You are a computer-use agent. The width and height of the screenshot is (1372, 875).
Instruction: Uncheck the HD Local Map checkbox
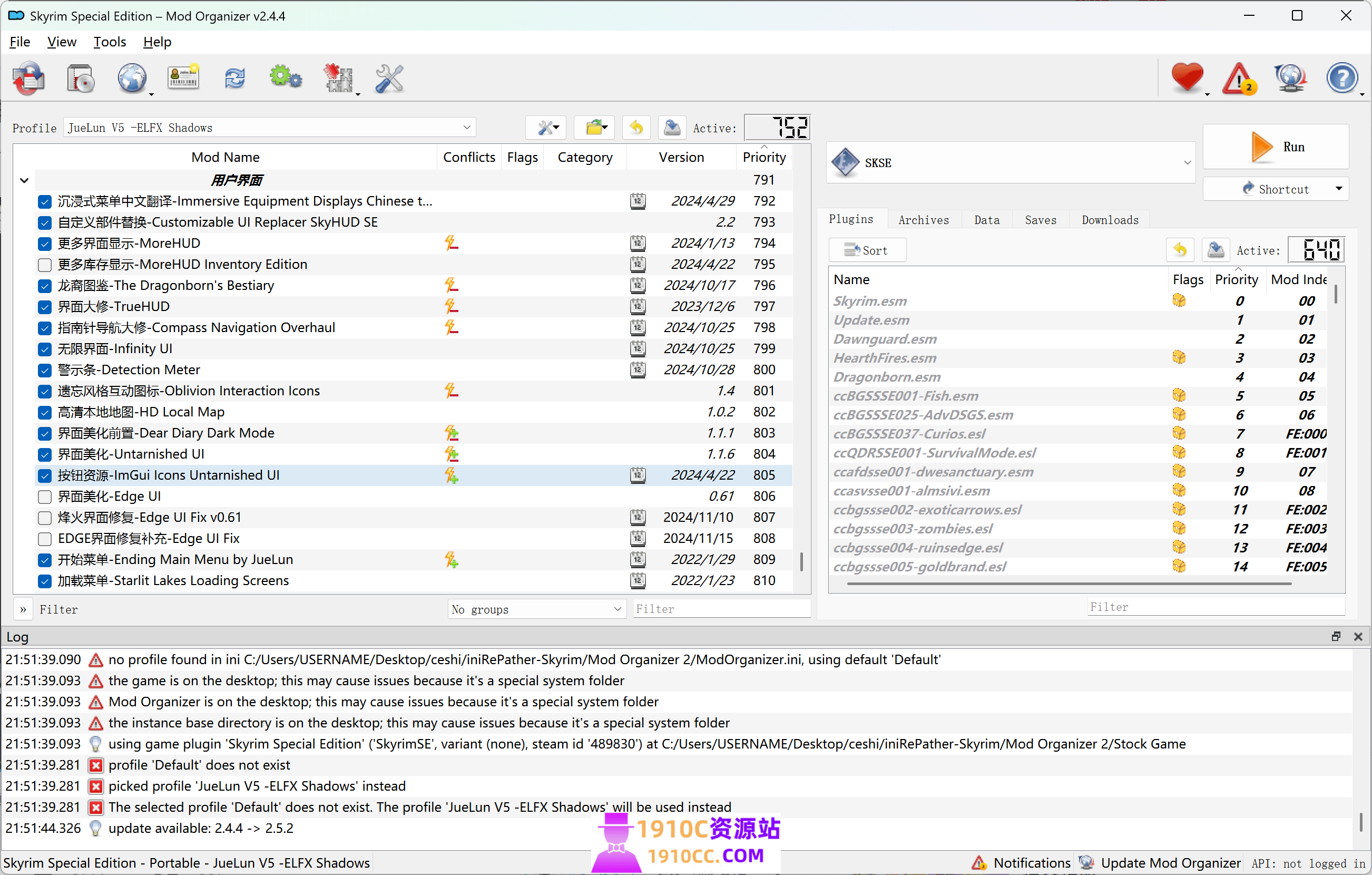pyautogui.click(x=44, y=413)
